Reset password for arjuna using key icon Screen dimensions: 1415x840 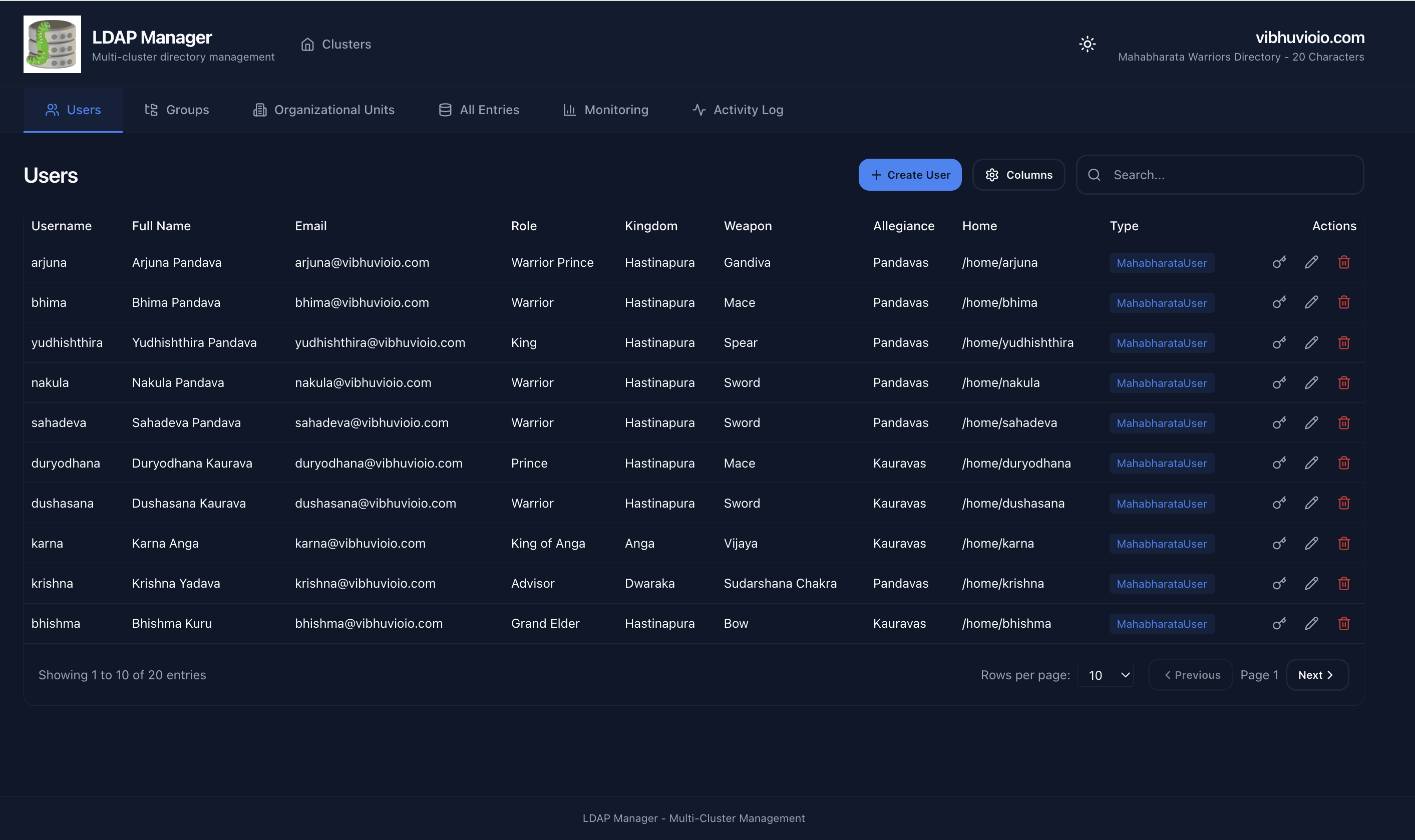pyautogui.click(x=1279, y=262)
